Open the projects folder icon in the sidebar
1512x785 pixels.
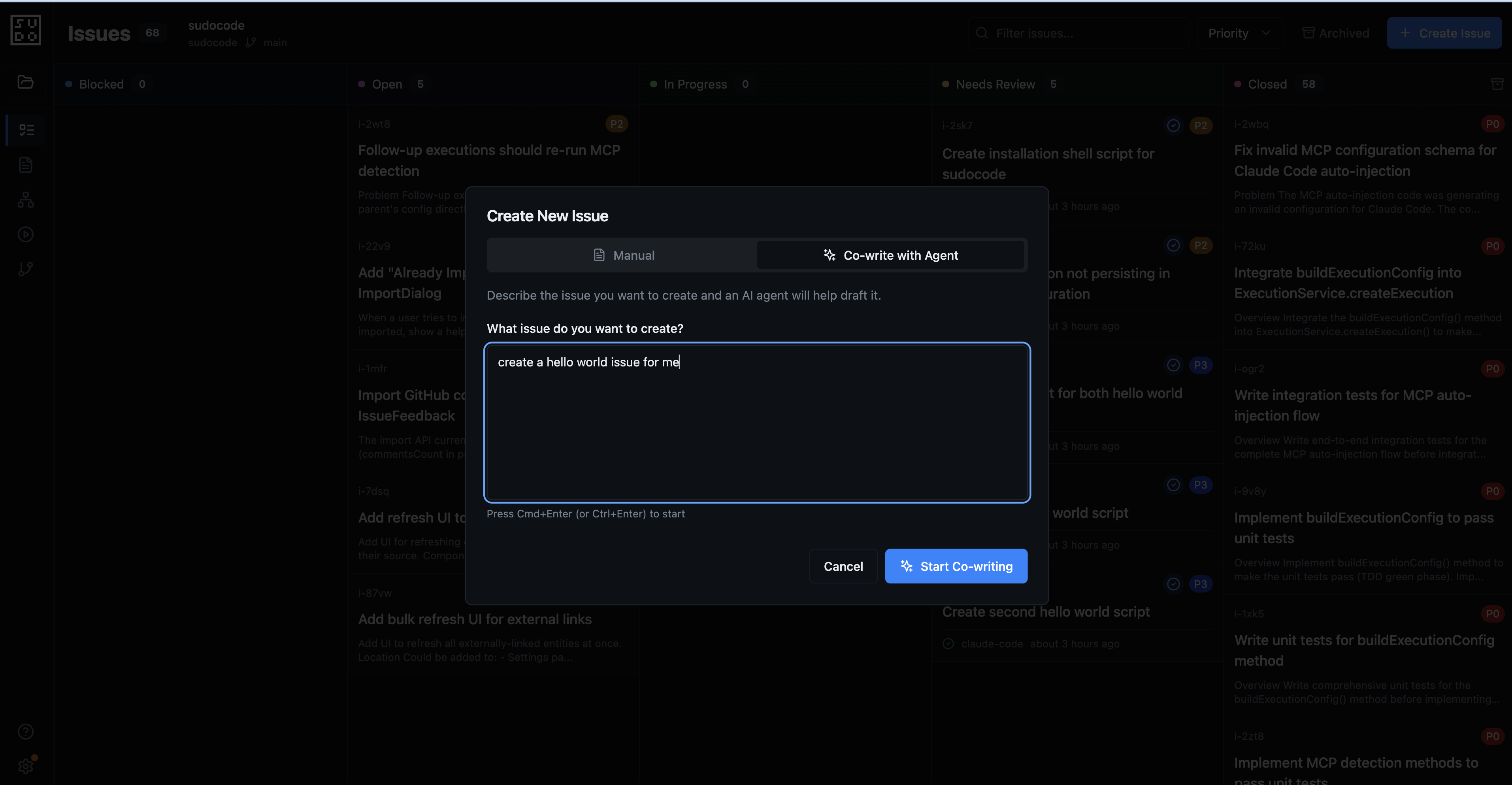click(x=26, y=82)
